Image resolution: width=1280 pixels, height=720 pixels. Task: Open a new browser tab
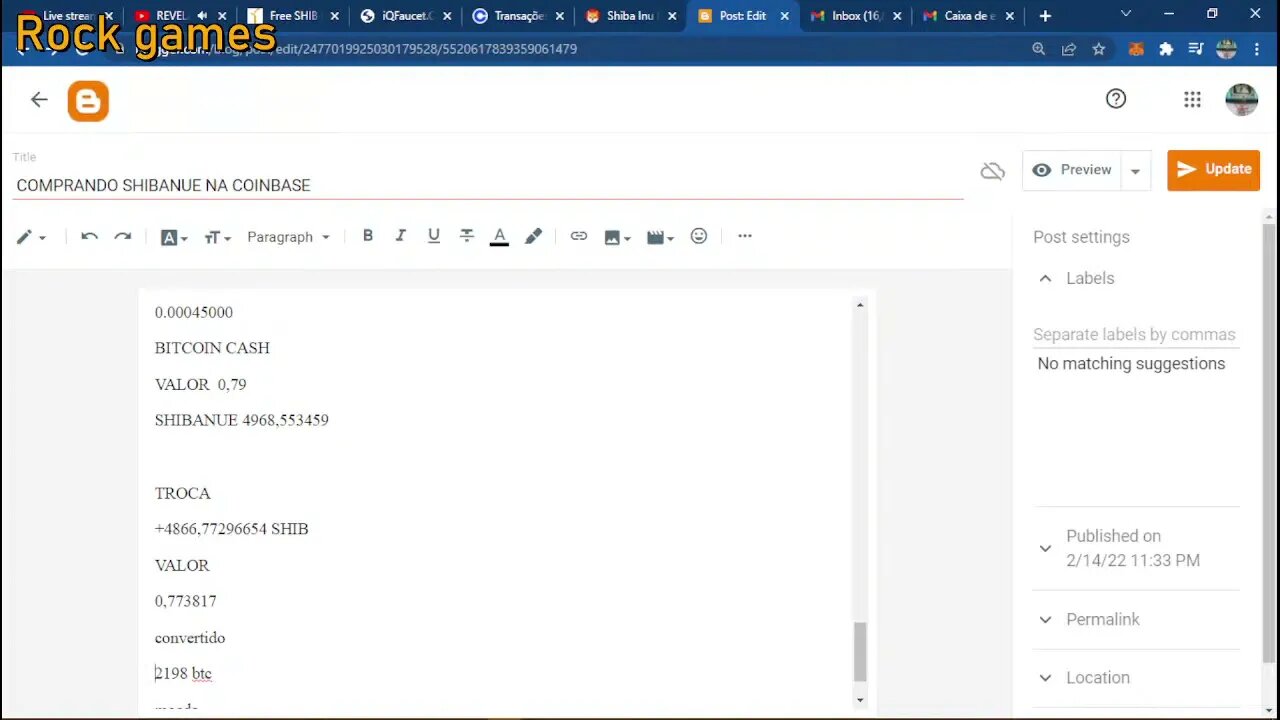1045,16
